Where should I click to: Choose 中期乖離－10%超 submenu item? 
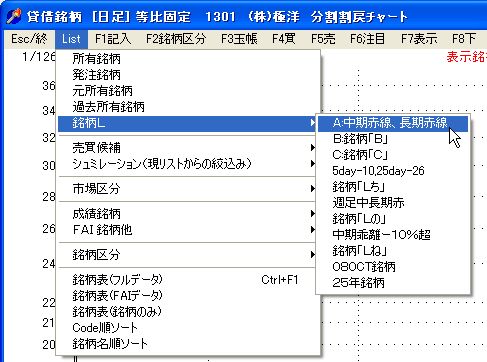(x=393, y=235)
